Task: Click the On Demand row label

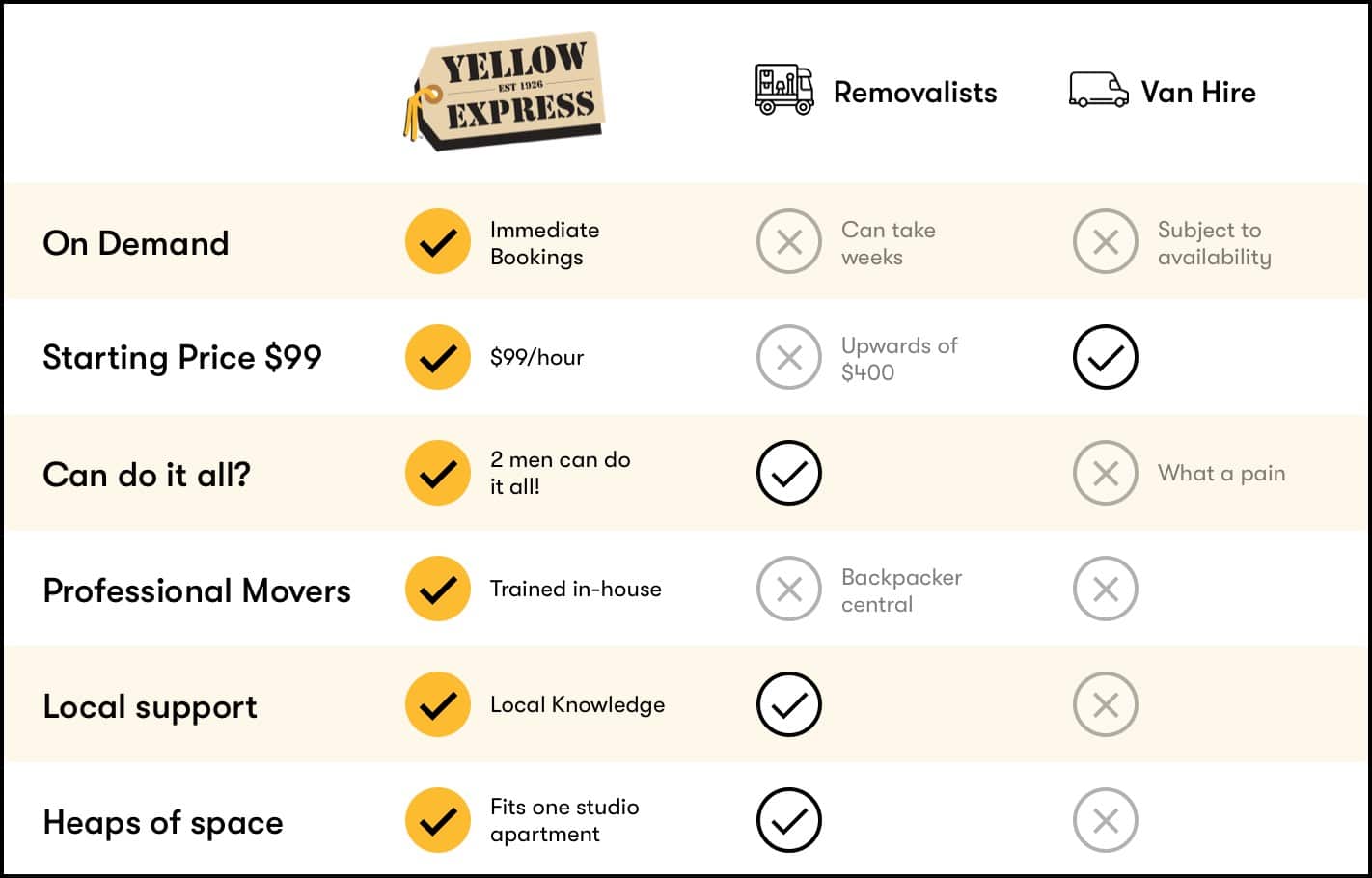Action: (136, 243)
